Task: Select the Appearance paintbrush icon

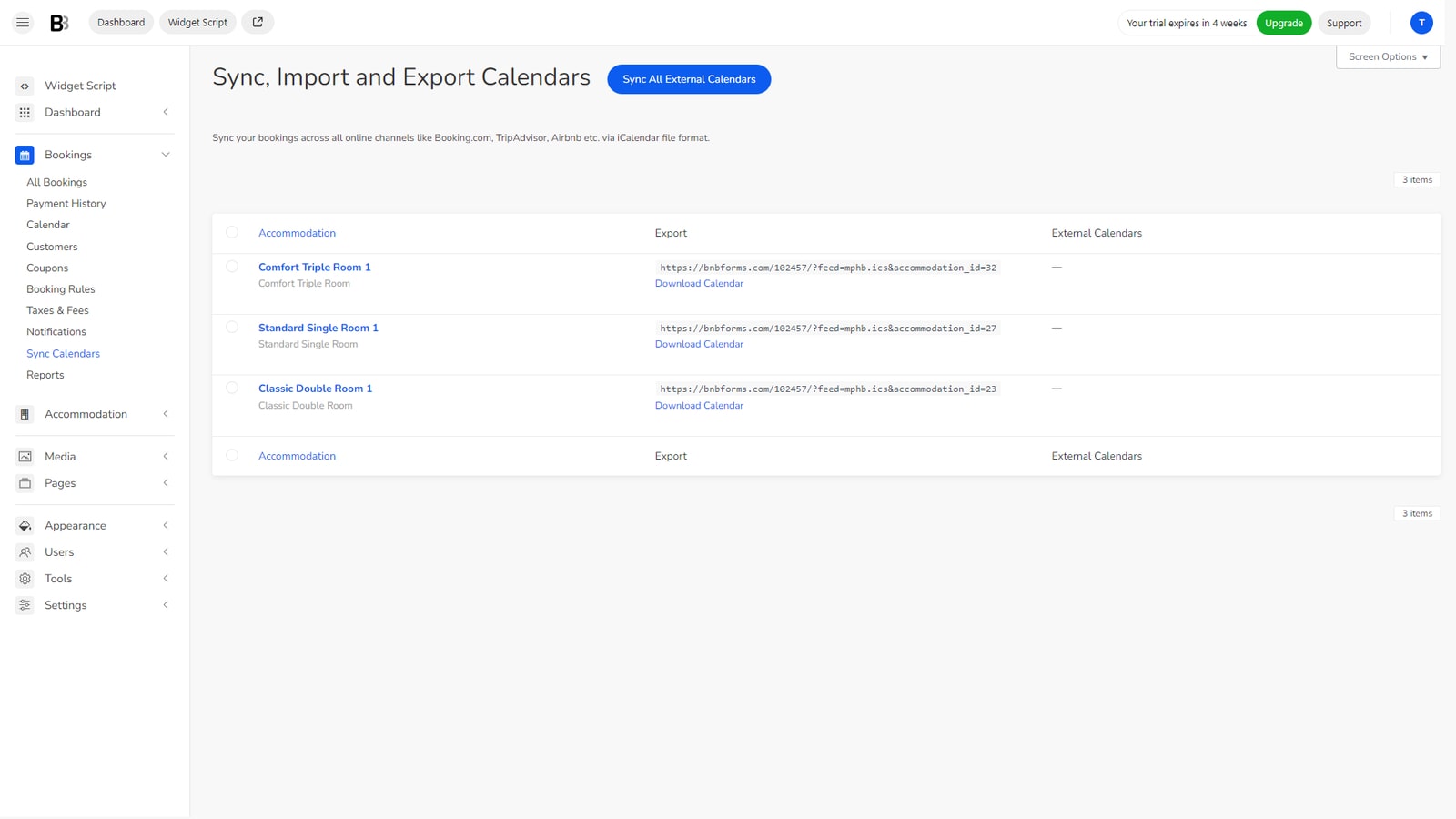Action: click(x=24, y=525)
